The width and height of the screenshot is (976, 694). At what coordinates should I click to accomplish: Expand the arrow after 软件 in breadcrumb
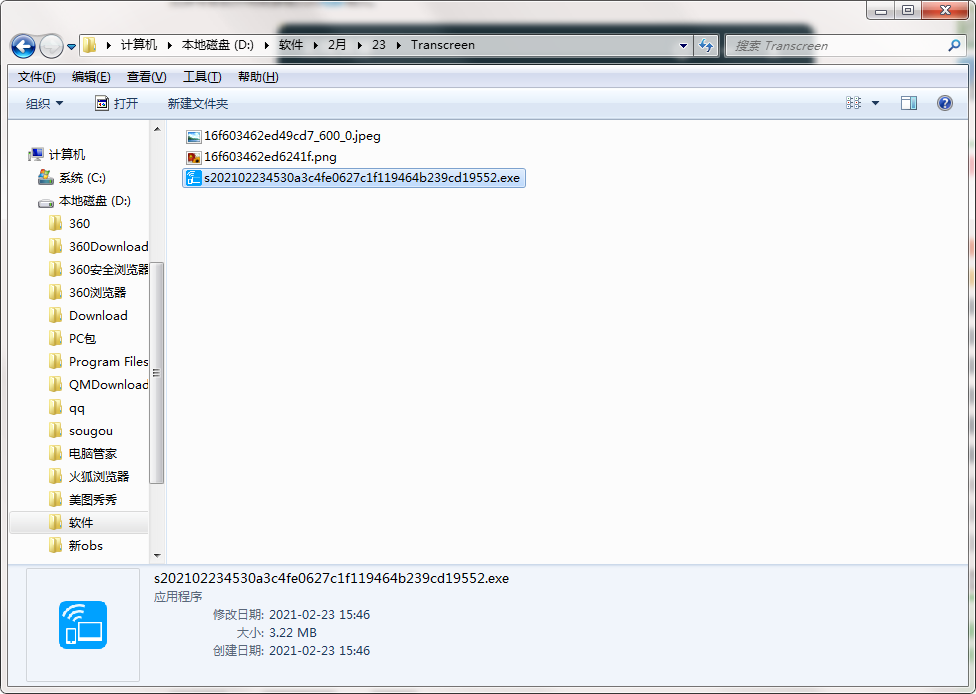click(x=316, y=45)
